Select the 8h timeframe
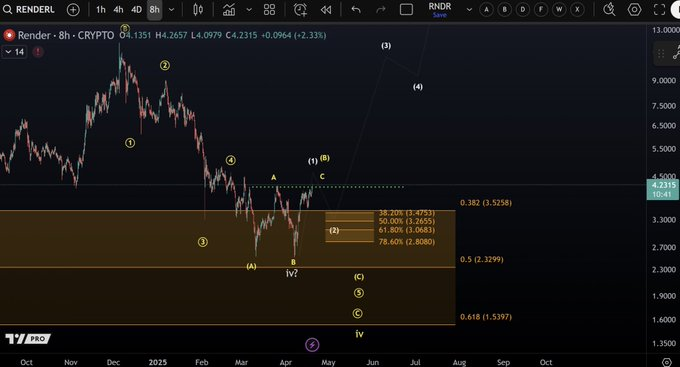Viewport: 680px width, 367px height. [x=154, y=10]
